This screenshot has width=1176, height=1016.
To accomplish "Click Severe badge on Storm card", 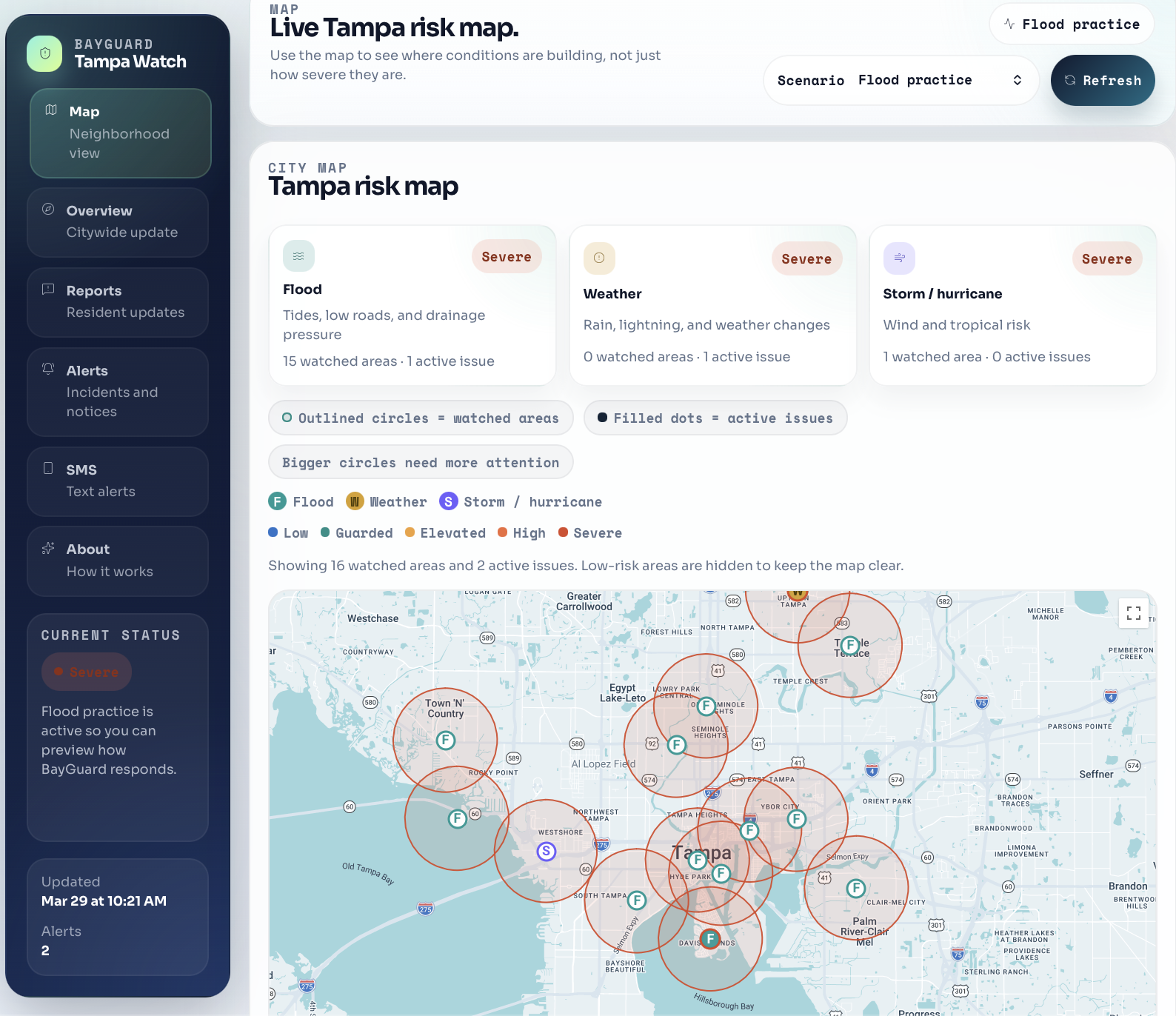I will click(1106, 259).
